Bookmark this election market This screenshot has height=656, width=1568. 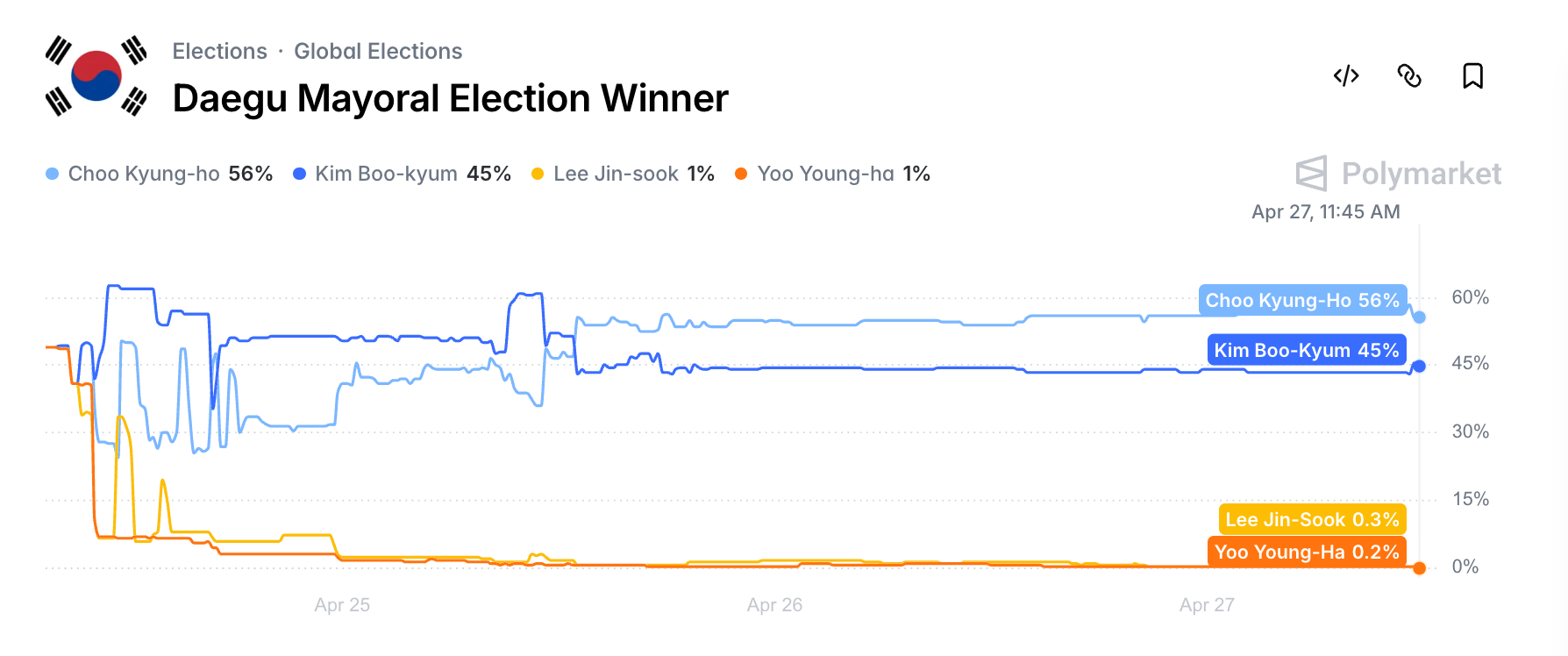click(x=1472, y=76)
